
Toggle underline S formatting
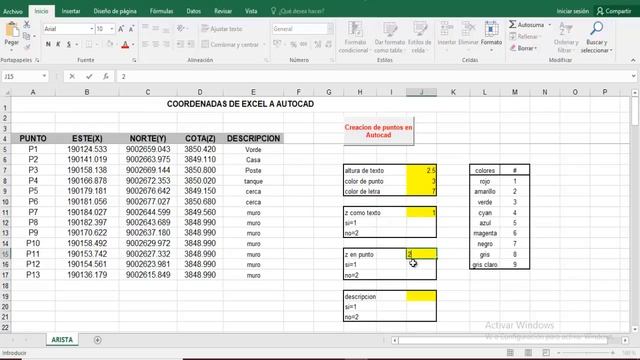[x=69, y=44]
